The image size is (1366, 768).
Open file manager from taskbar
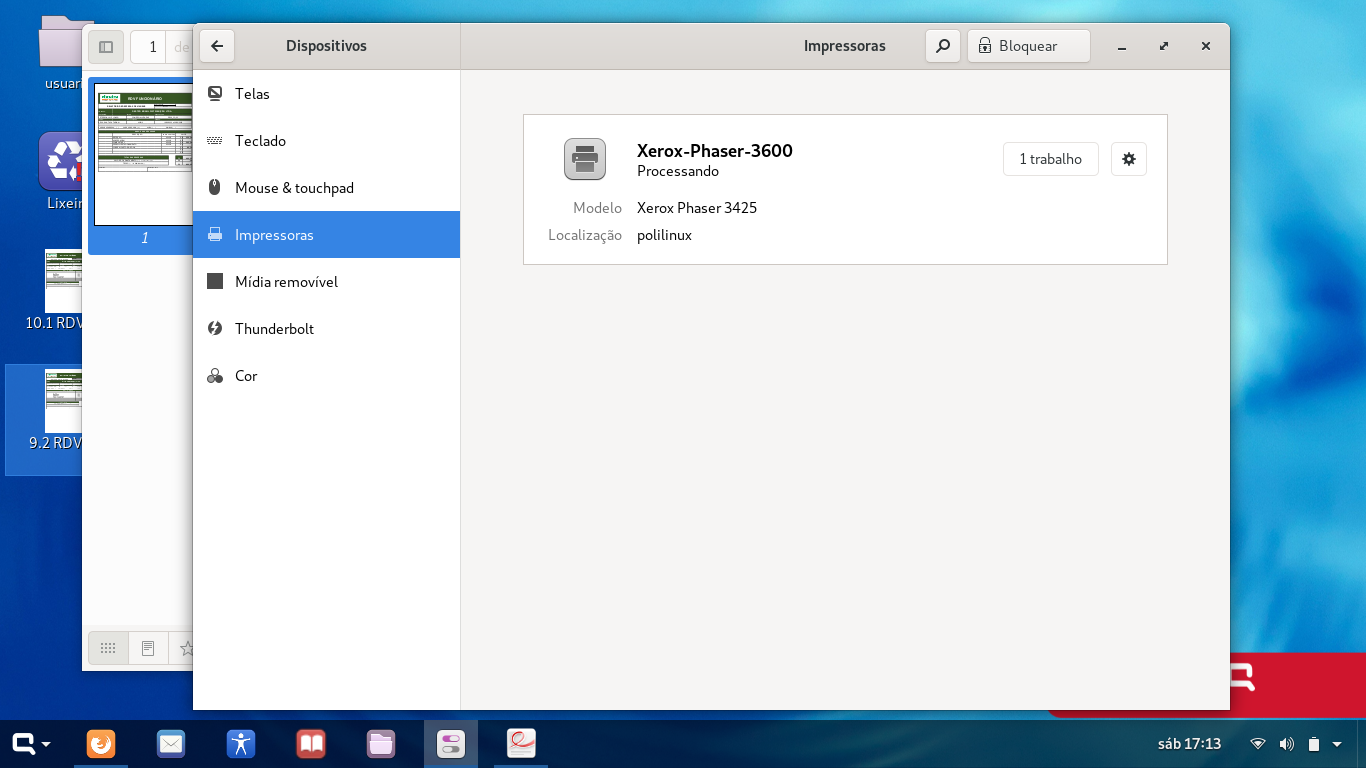[381, 744]
